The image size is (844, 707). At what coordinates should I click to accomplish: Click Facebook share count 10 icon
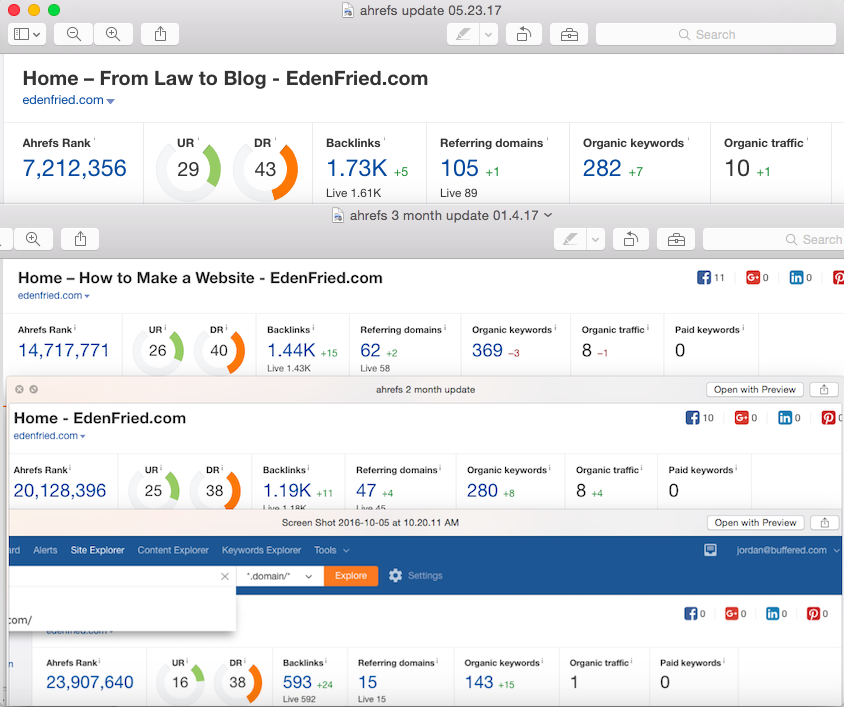pyautogui.click(x=692, y=418)
